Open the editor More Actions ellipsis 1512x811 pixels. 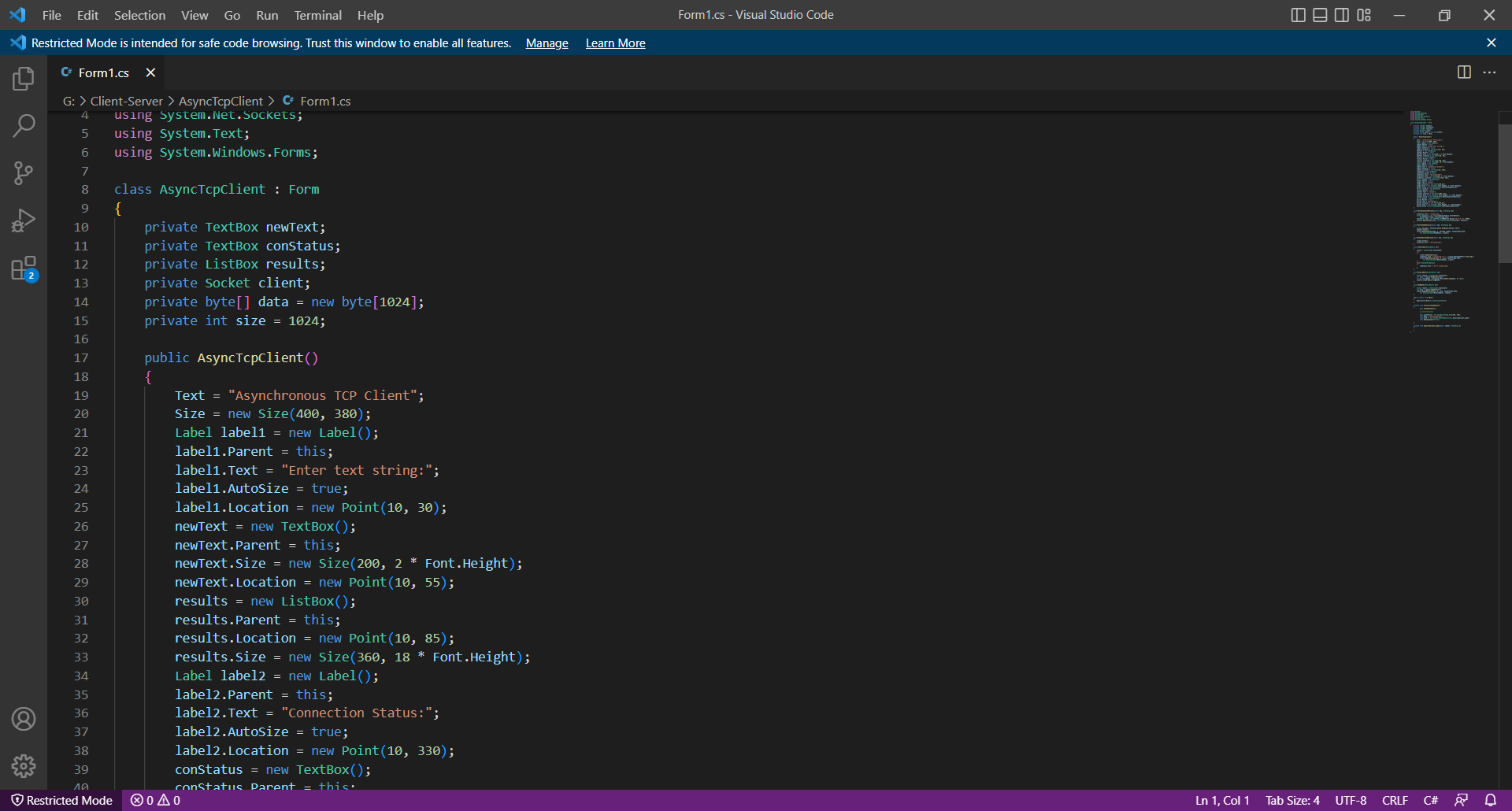[x=1489, y=72]
